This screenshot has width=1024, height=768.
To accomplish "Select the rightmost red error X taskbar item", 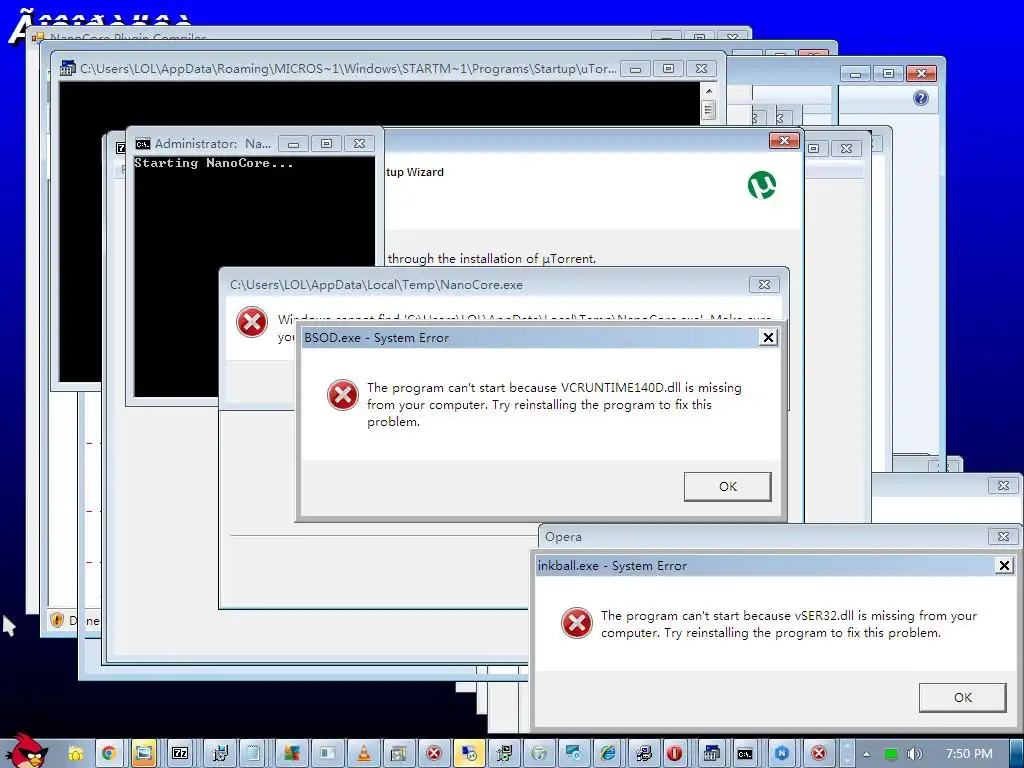I will point(819,754).
